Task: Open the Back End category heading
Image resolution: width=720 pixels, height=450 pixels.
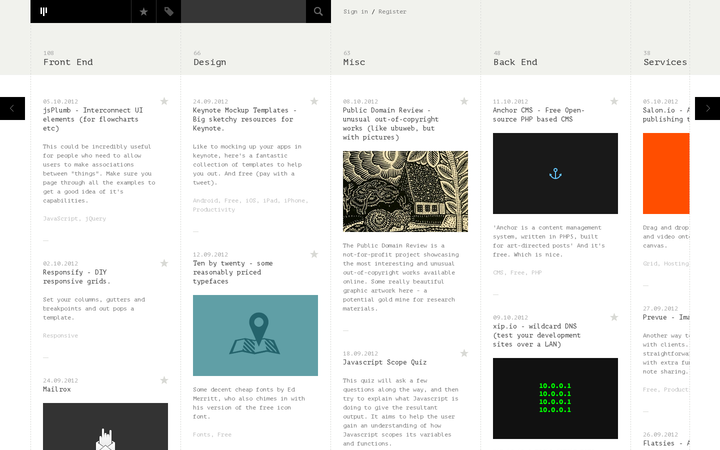Action: 515,62
